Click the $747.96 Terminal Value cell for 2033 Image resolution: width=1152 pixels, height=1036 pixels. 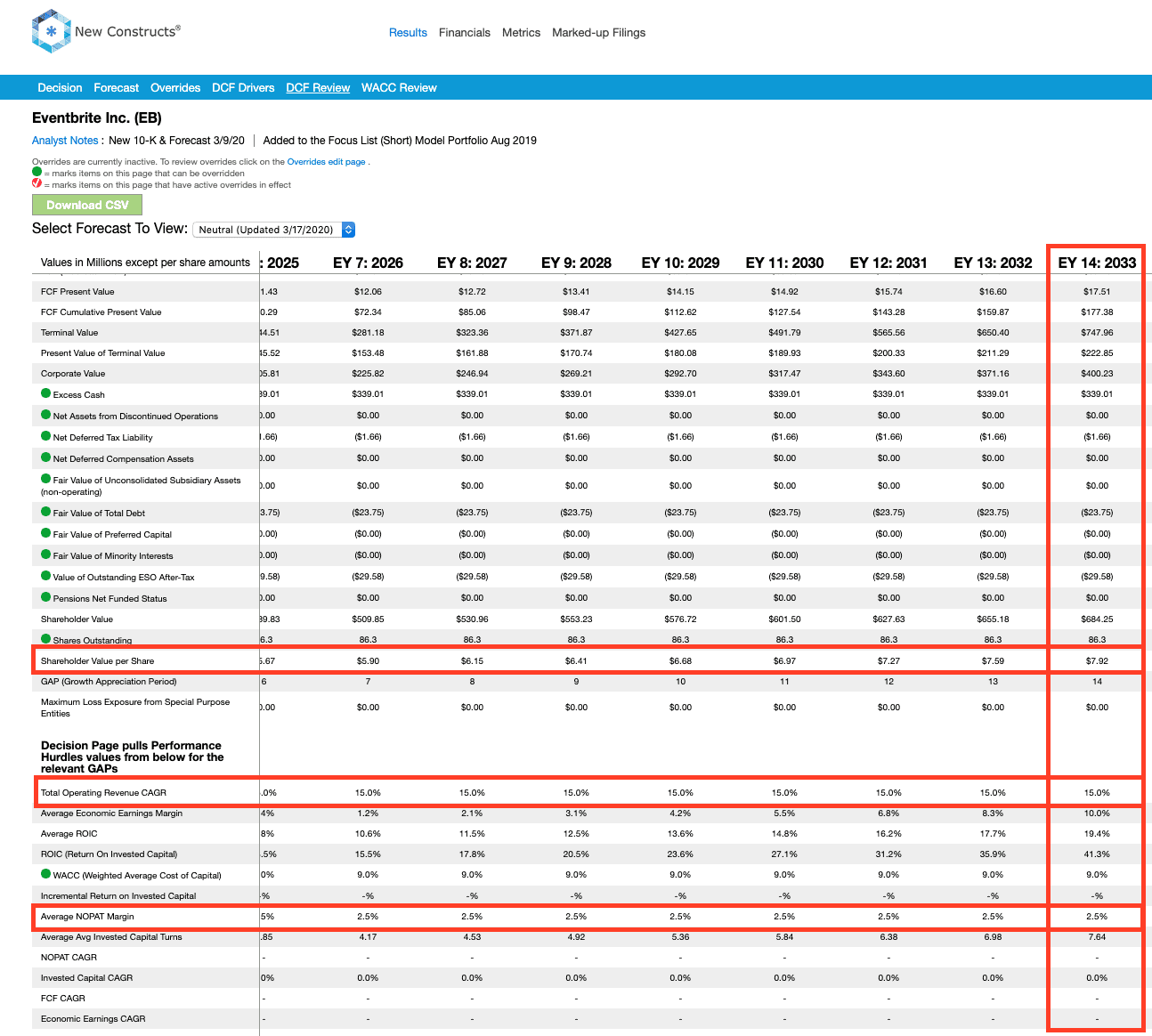pyautogui.click(x=1097, y=333)
